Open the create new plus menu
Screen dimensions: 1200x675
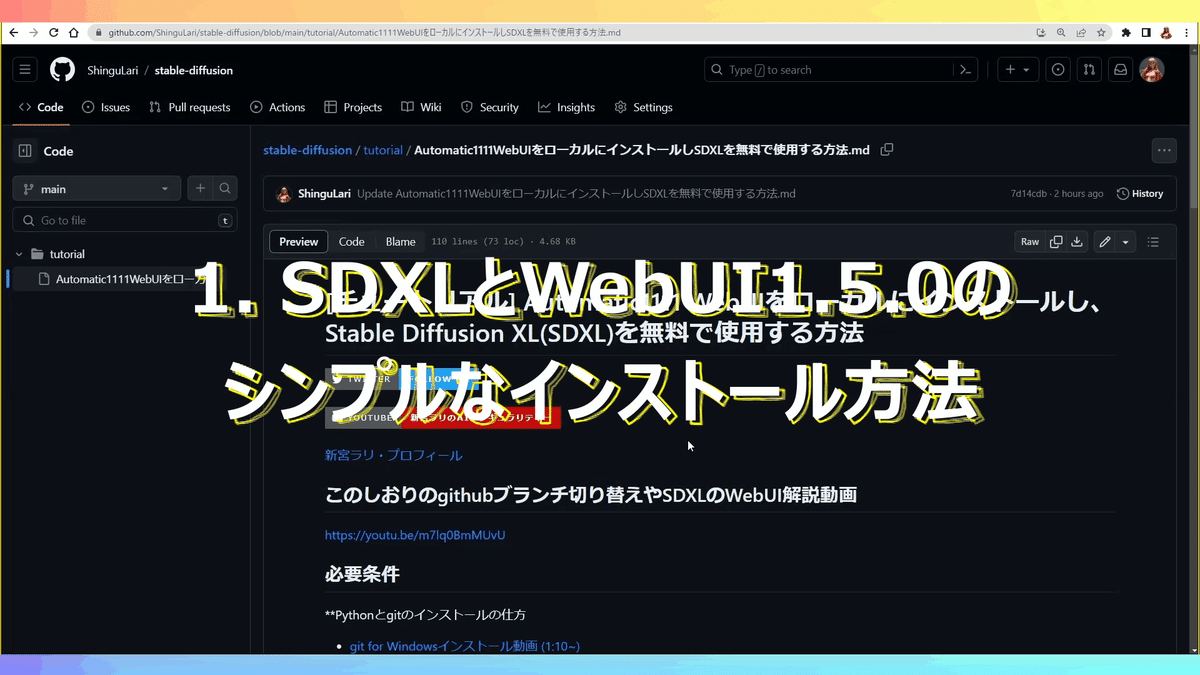coord(1018,70)
